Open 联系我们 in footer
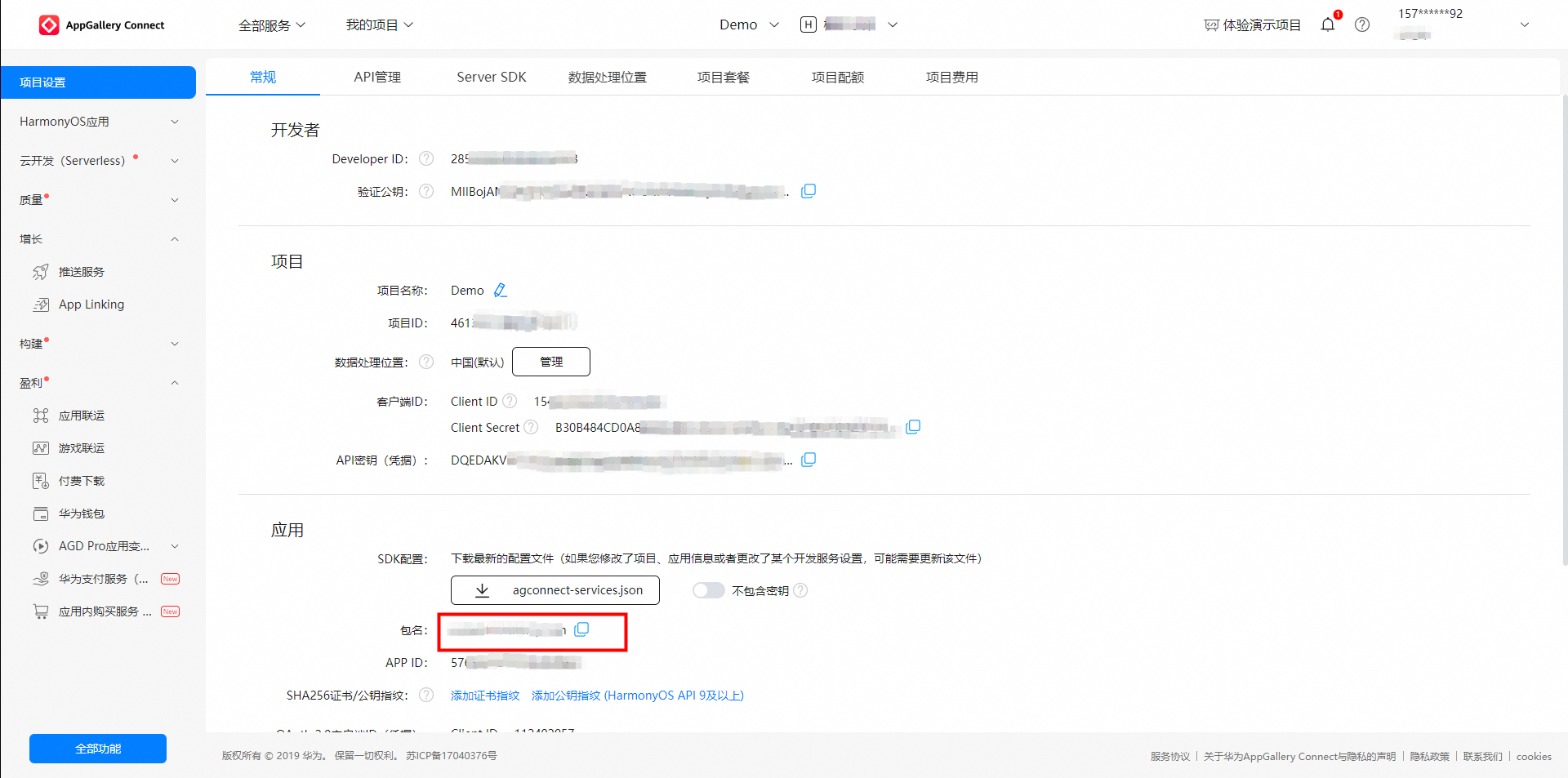1568x778 pixels. point(1482,756)
